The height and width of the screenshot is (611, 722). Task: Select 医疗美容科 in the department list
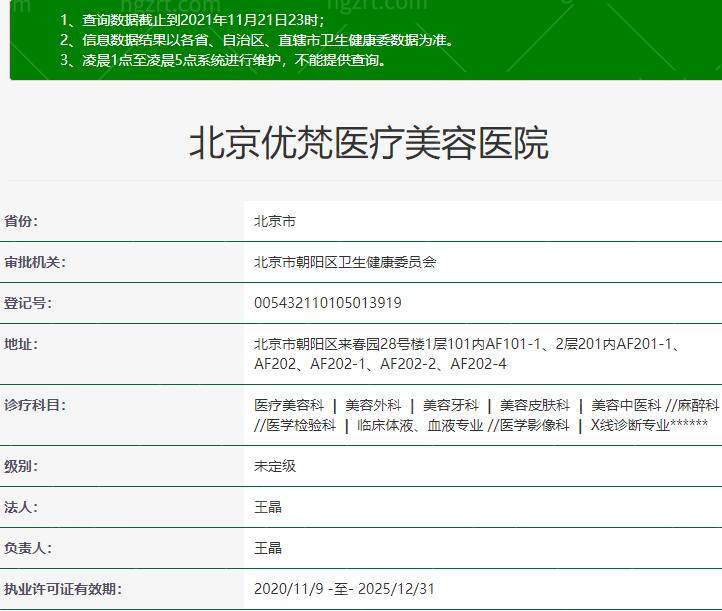pyautogui.click(x=289, y=405)
